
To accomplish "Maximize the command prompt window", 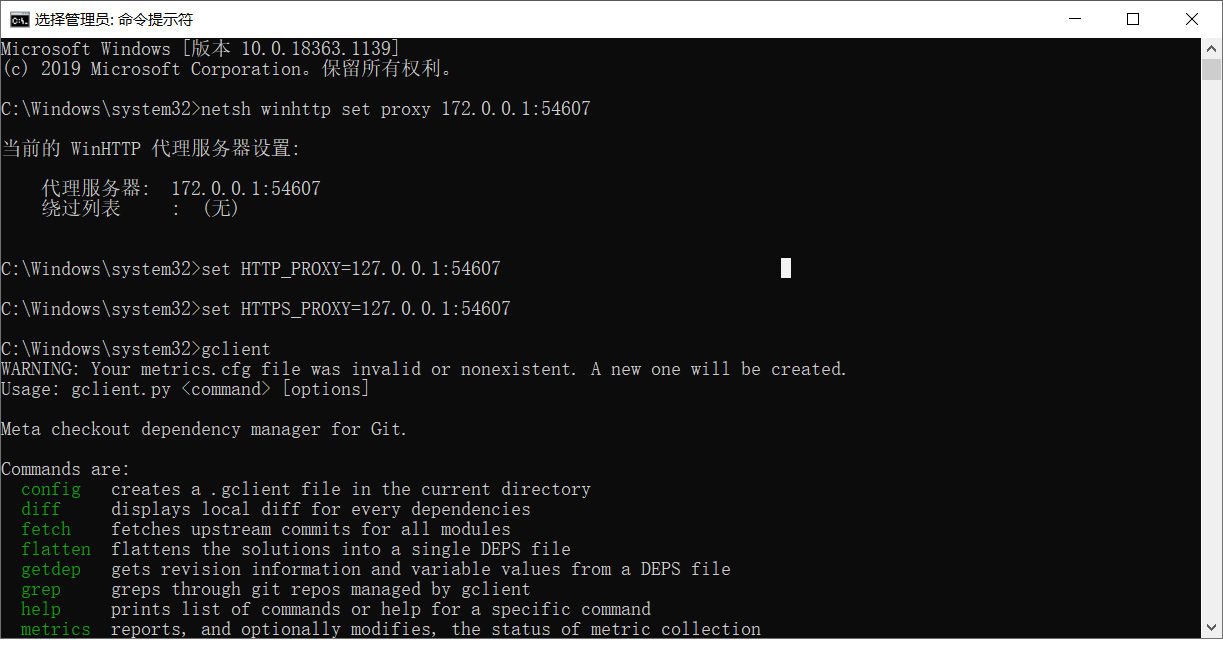I will 1133,19.
